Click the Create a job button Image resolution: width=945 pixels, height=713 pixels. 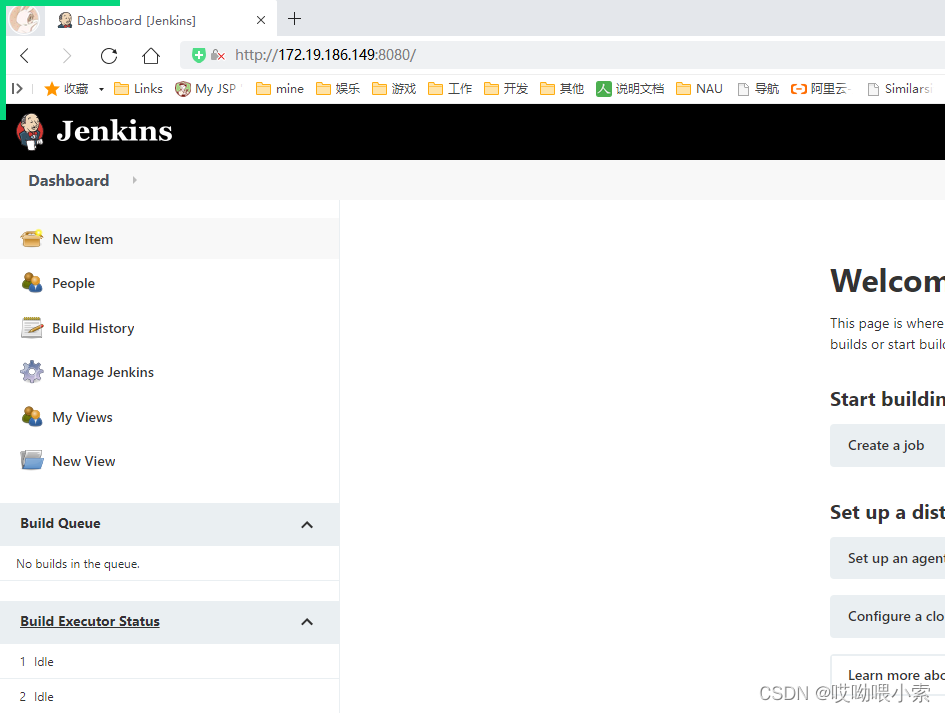(887, 445)
